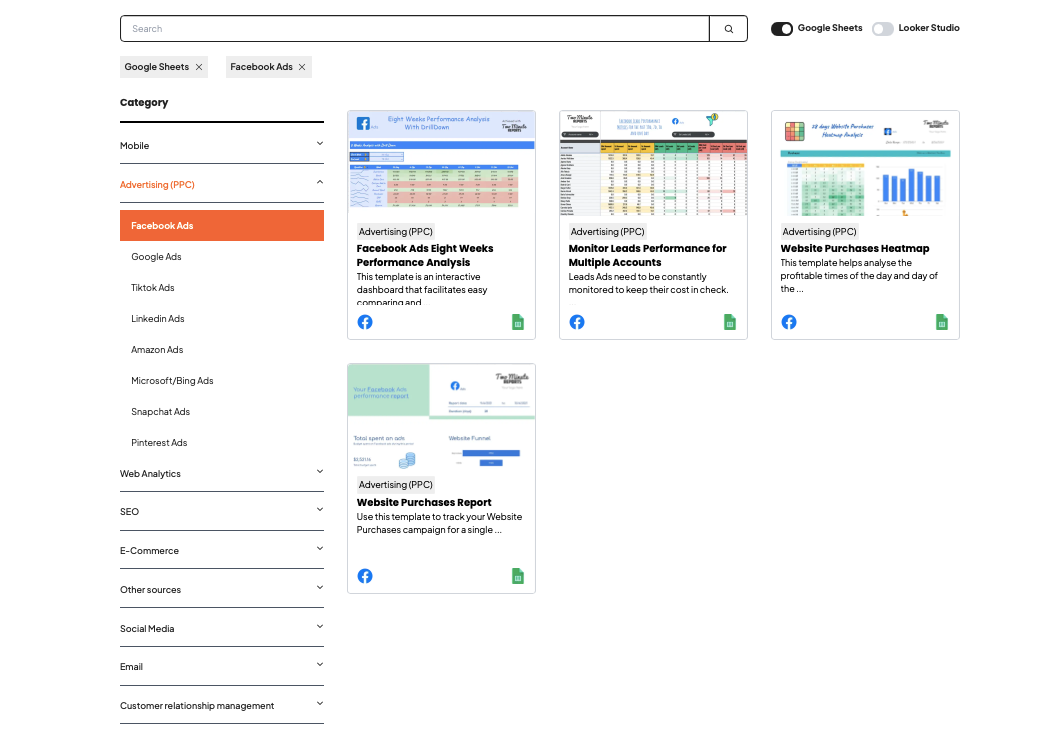
Task: Click 'Use this template to track' description
Action: (x=439, y=524)
